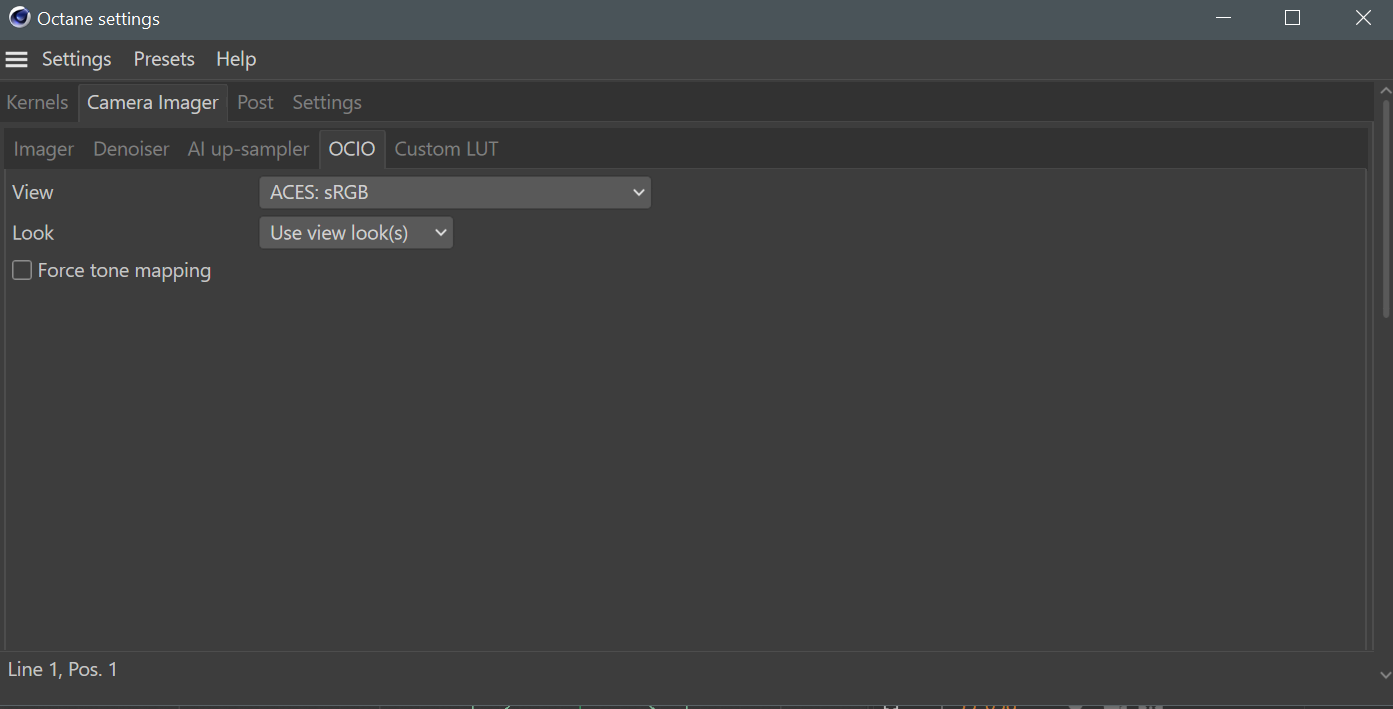Viewport: 1393px width, 709px height.
Task: Switch to the Kernels tab
Action: pyautogui.click(x=37, y=102)
